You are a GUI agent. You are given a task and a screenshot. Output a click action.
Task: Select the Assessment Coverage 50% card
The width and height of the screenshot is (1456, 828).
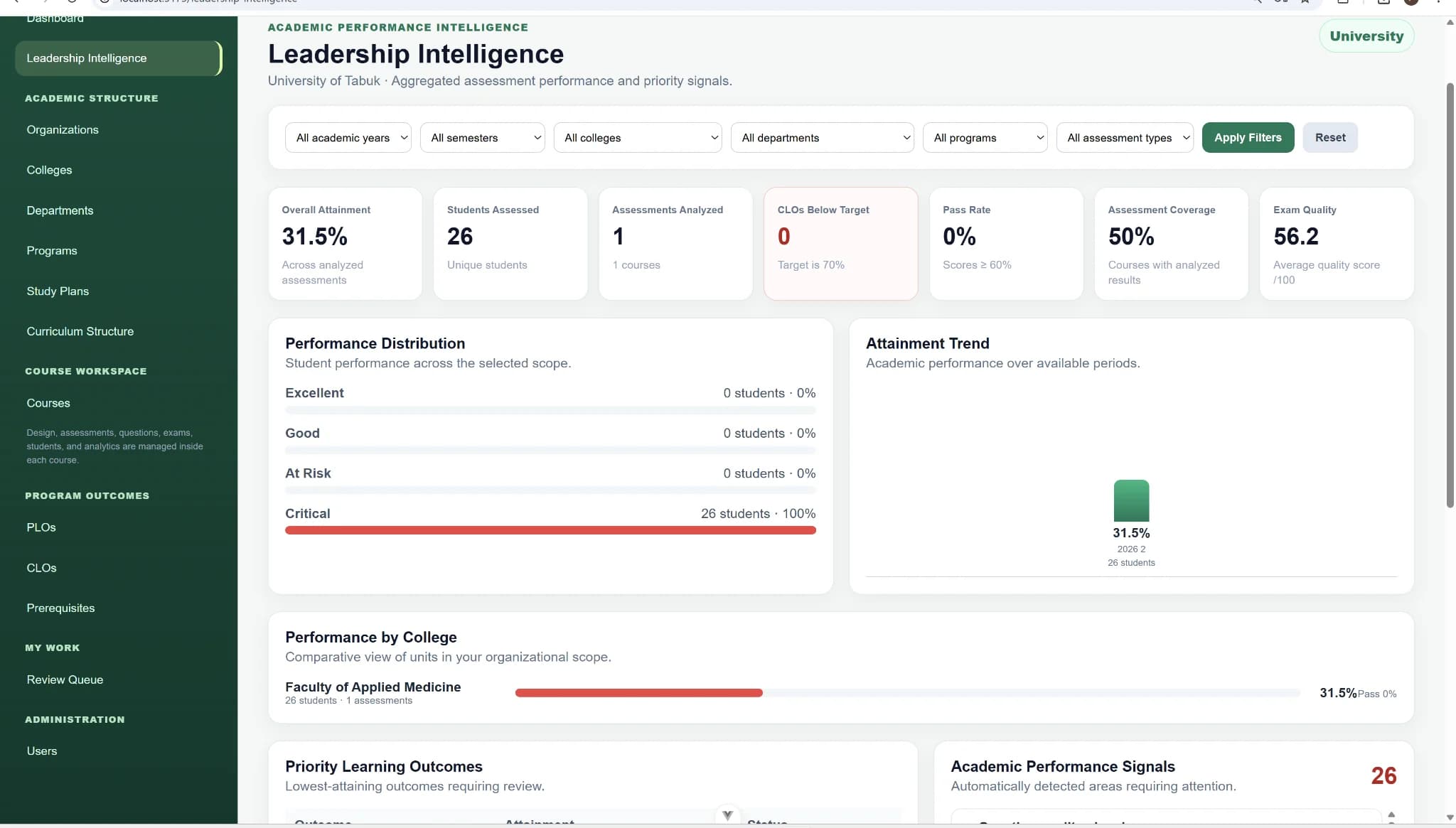[x=1172, y=244]
